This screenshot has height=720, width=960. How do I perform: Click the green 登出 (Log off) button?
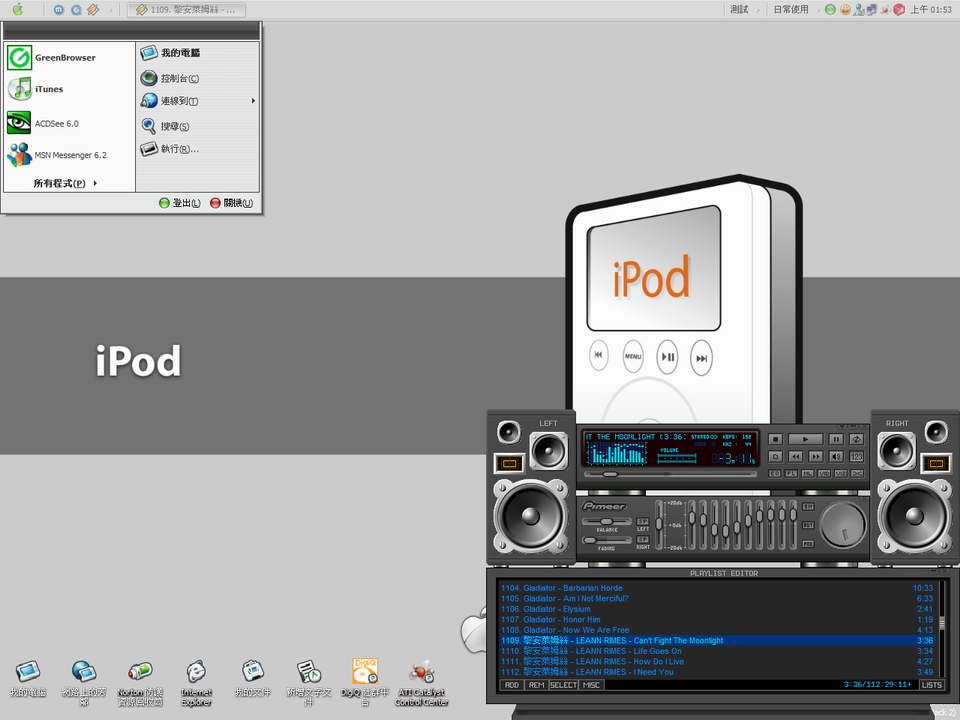click(179, 203)
